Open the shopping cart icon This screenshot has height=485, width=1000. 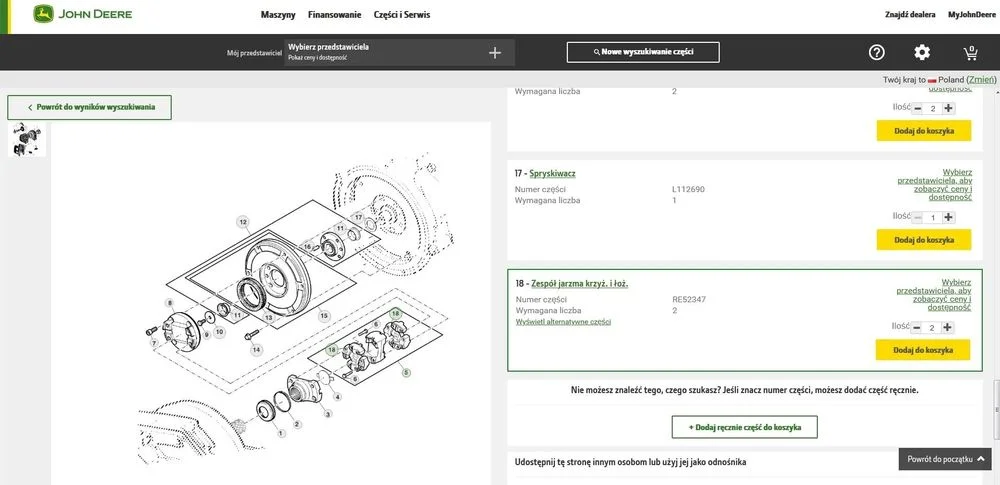point(970,52)
